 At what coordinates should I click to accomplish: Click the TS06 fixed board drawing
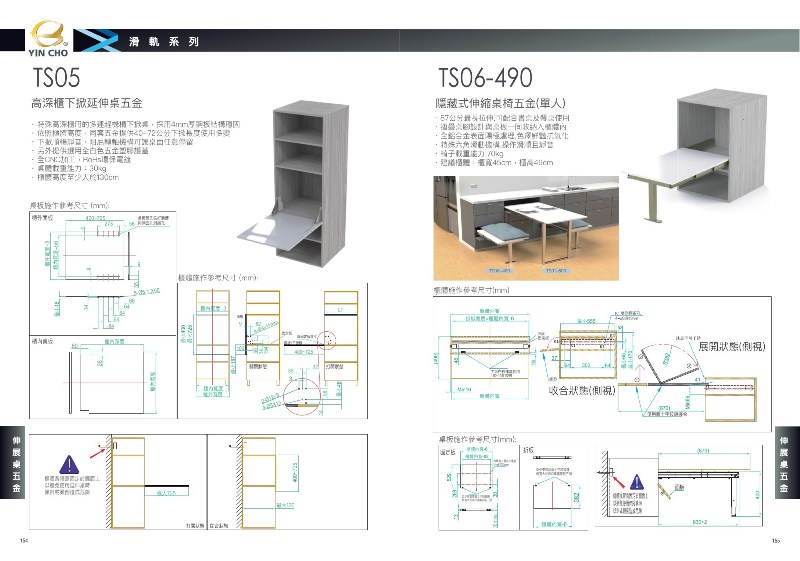pyautogui.click(x=480, y=487)
